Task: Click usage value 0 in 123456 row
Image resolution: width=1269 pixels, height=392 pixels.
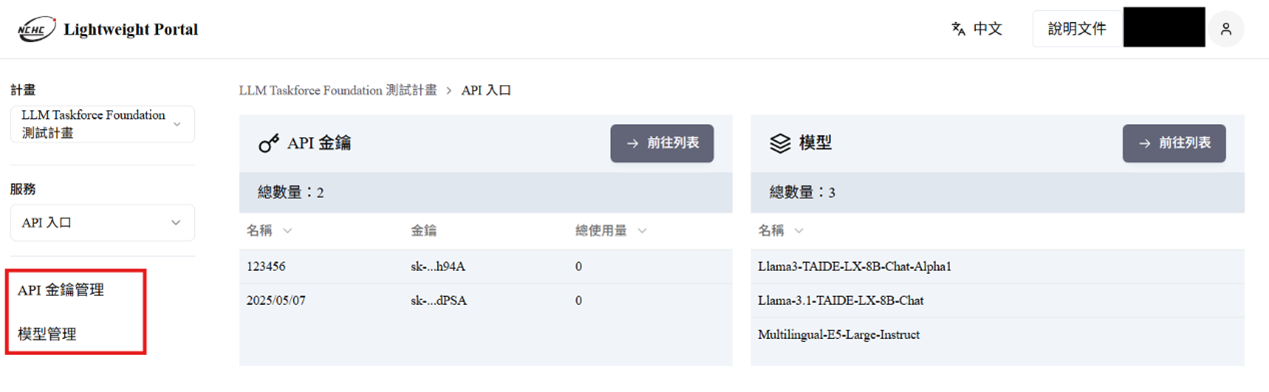Action: click(579, 267)
